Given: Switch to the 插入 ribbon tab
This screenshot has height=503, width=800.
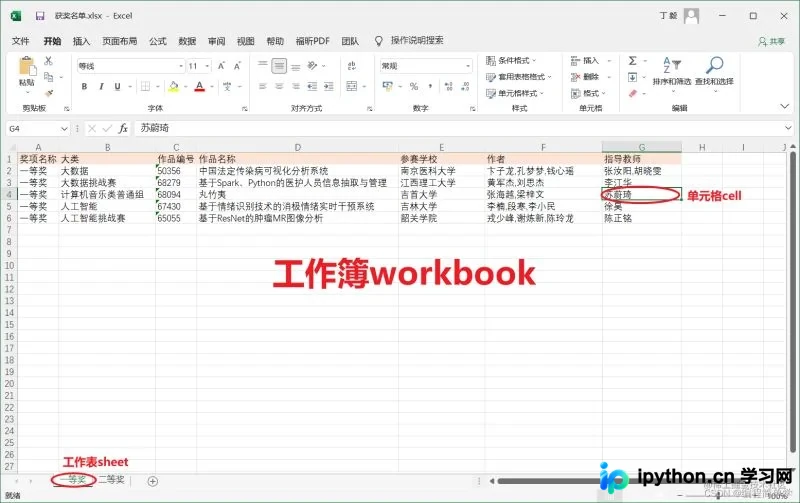Looking at the screenshot, I should (x=81, y=41).
